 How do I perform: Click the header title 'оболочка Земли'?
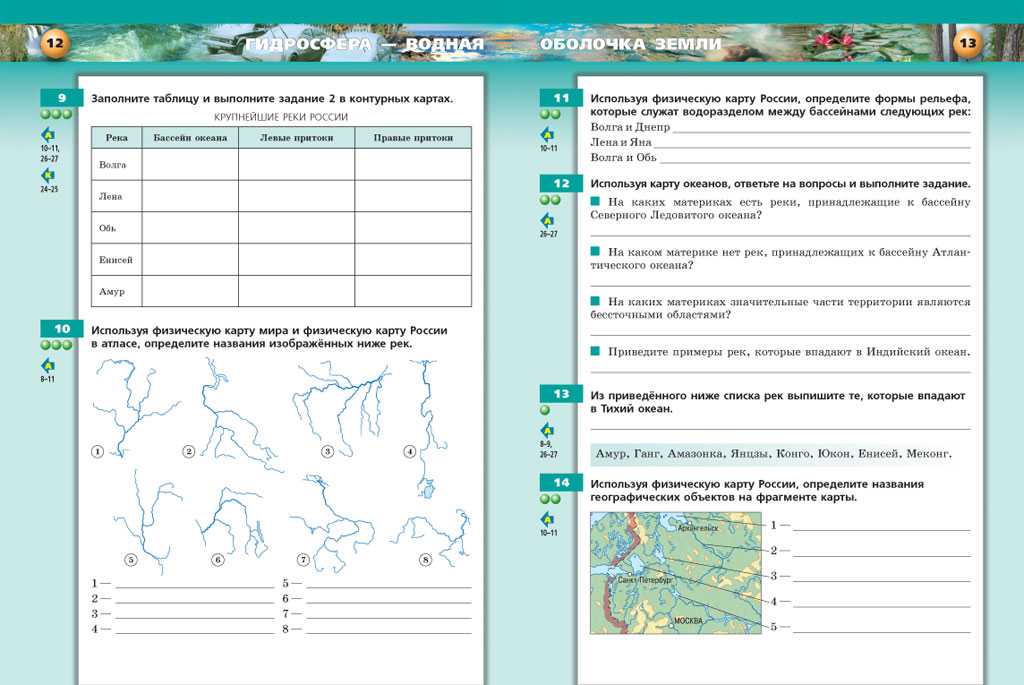(x=631, y=44)
